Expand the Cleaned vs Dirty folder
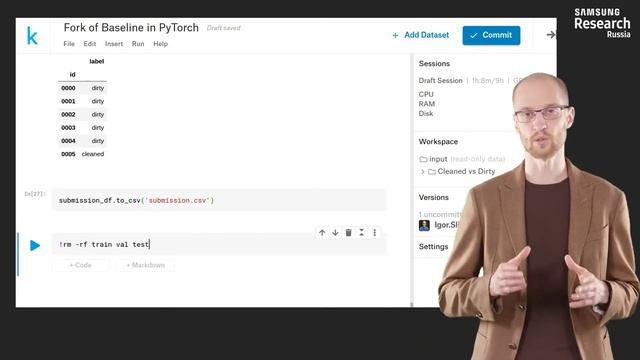Screen dimensions: 640x360 tap(422, 172)
